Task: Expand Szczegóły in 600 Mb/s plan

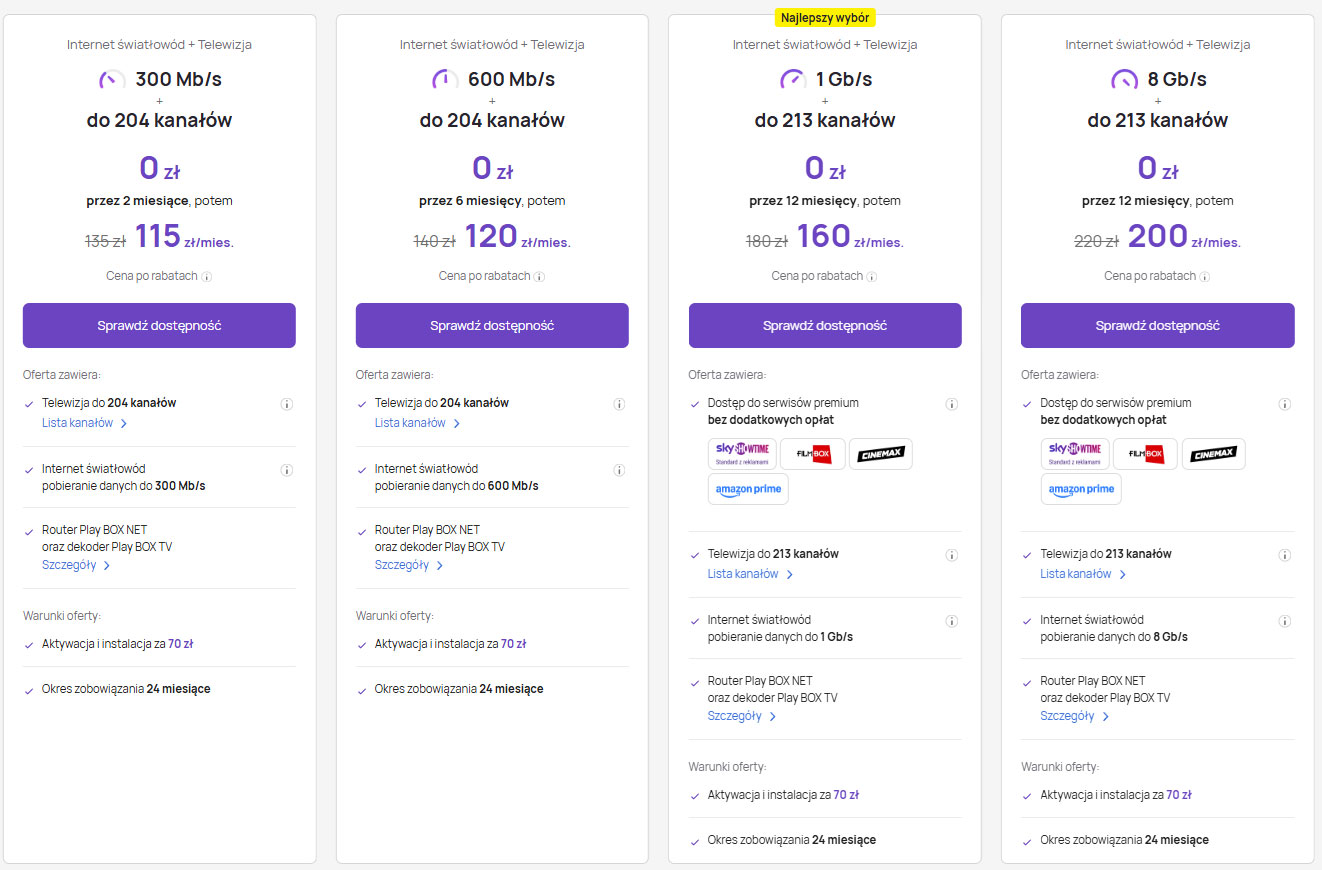Action: 408,565
